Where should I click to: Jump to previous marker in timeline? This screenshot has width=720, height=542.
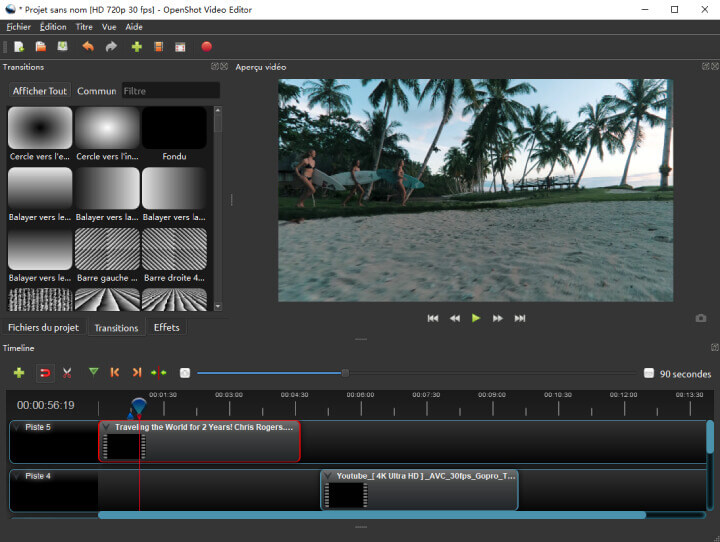tap(115, 373)
